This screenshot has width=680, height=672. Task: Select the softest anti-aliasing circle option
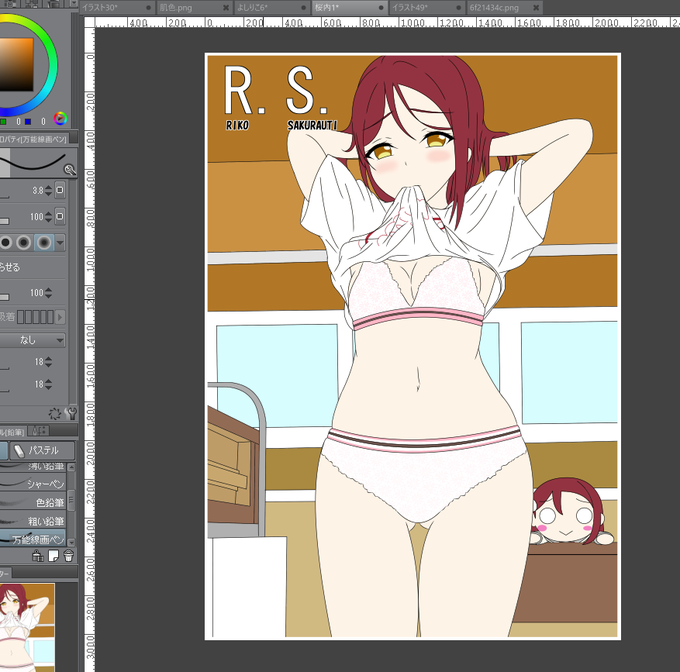tap(44, 242)
